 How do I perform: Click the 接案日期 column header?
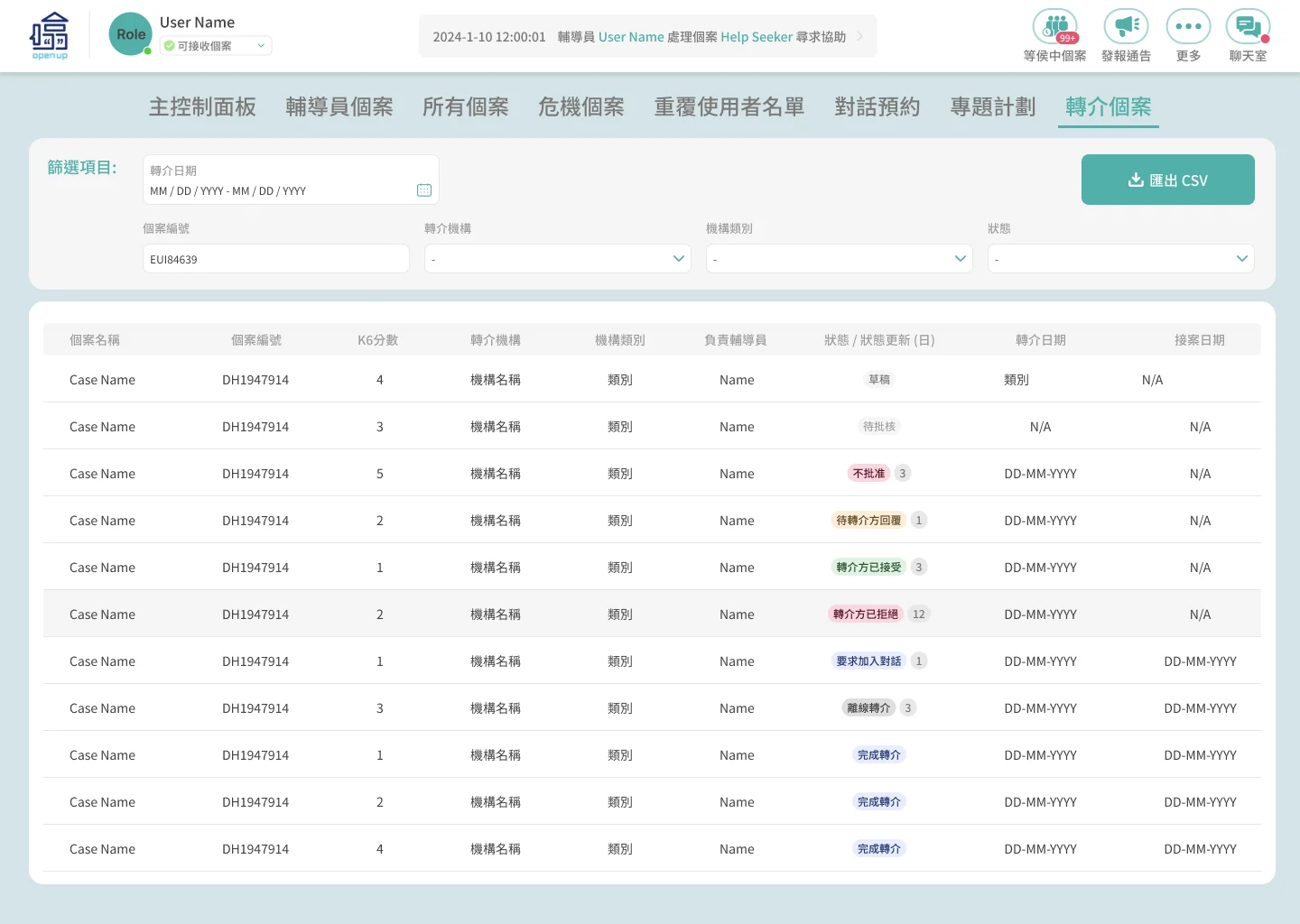tap(1200, 340)
